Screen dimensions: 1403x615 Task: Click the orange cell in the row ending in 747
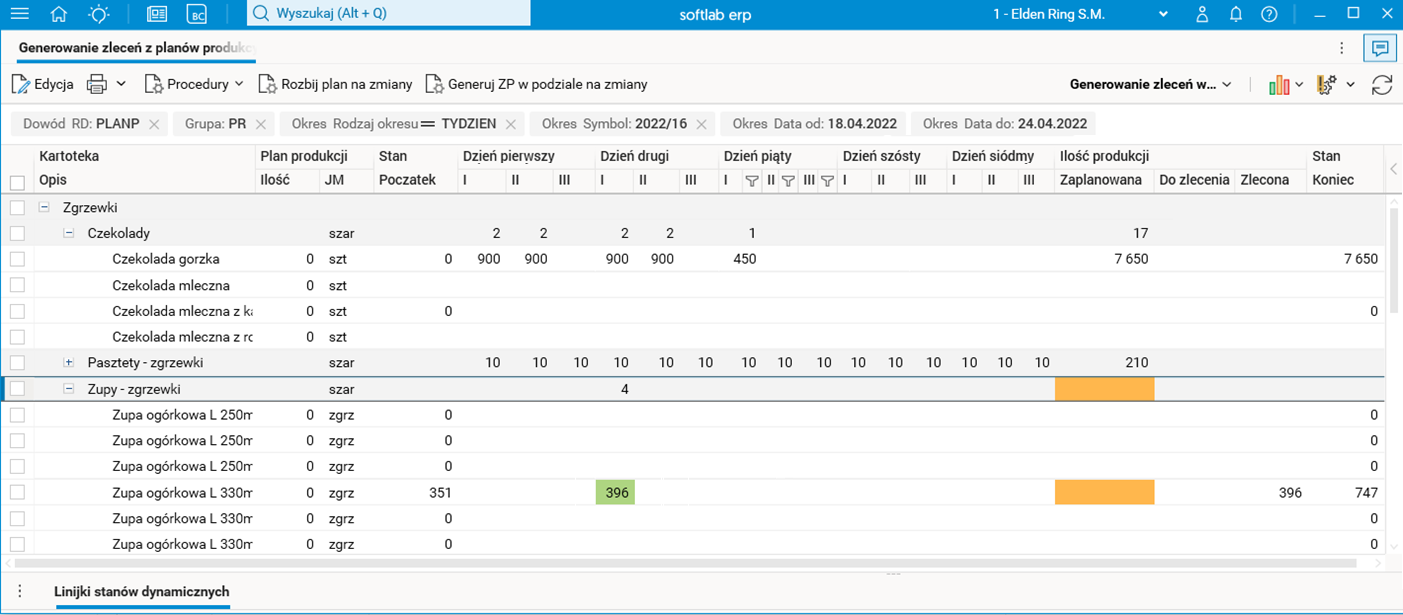(x=1104, y=492)
